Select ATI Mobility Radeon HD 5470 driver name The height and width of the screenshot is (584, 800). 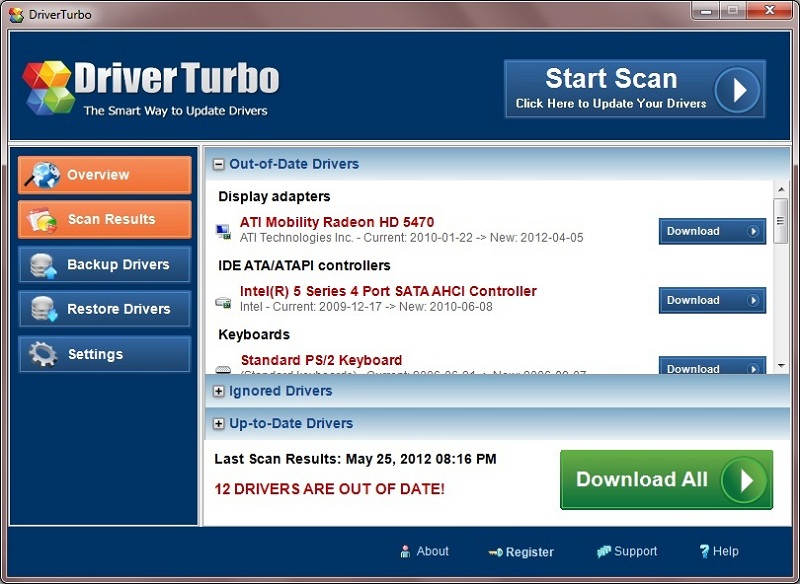337,222
